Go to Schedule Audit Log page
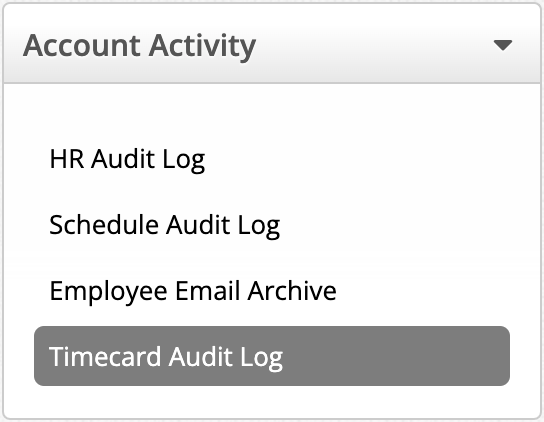Image resolution: width=544 pixels, height=422 pixels. point(164,225)
